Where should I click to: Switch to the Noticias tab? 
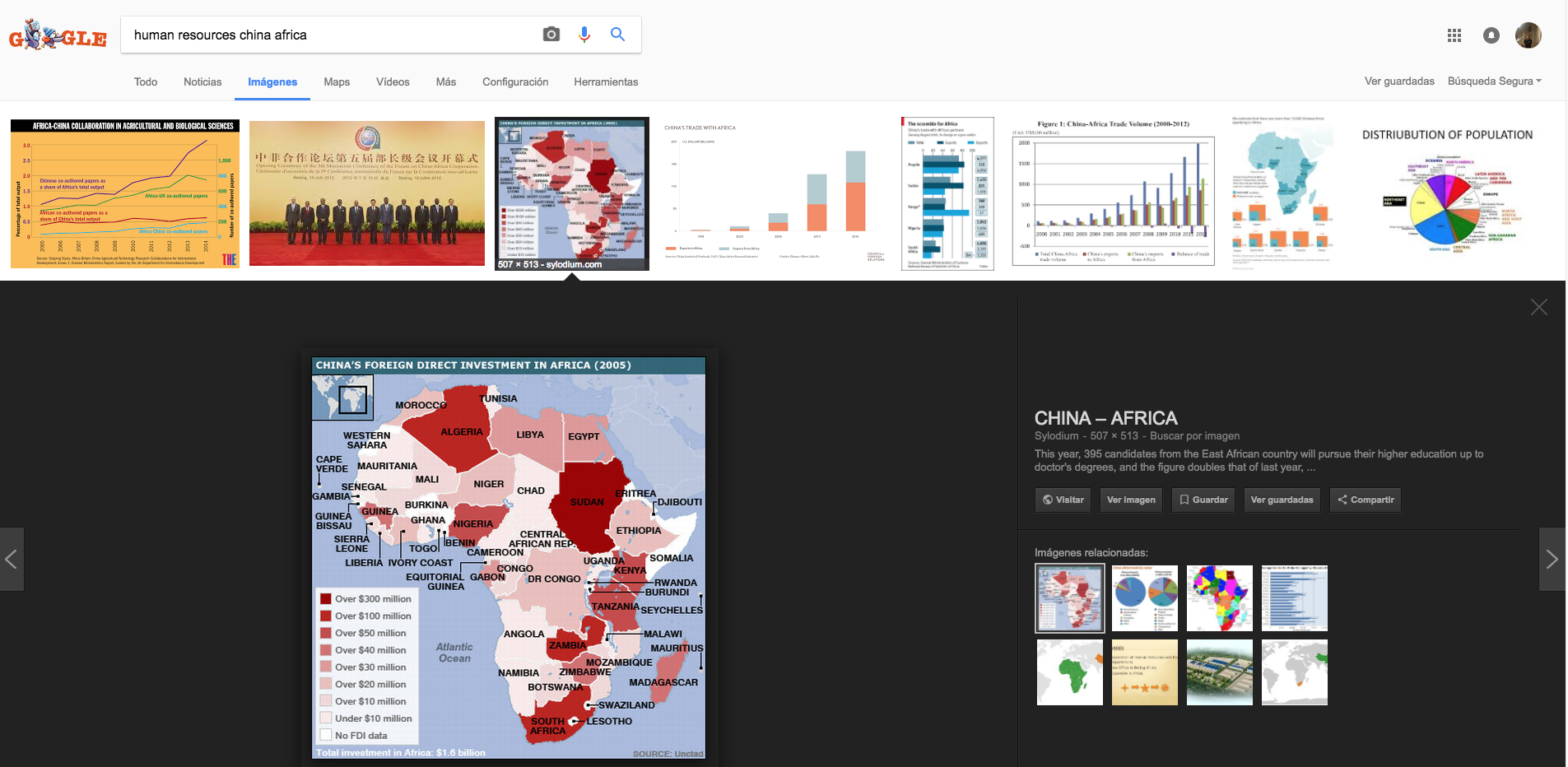[x=202, y=82]
